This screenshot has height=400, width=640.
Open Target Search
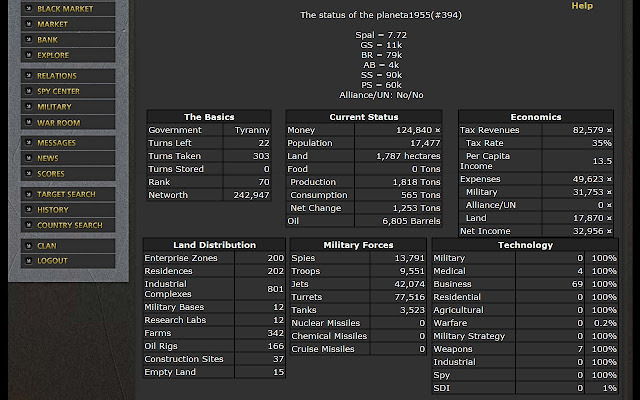[x=68, y=194]
